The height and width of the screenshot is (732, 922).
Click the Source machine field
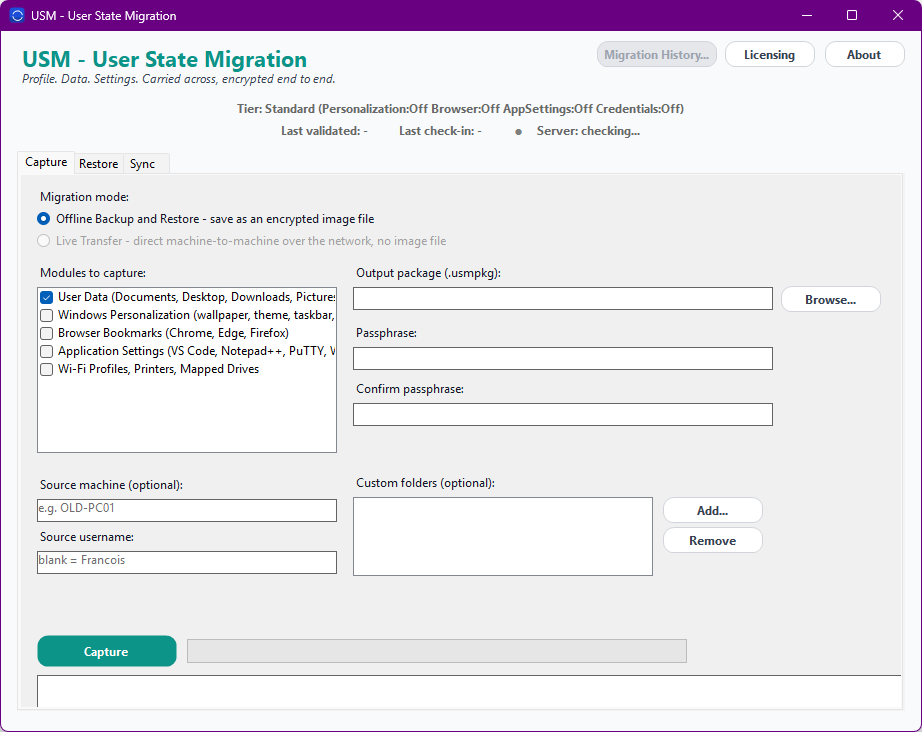[x=187, y=510]
